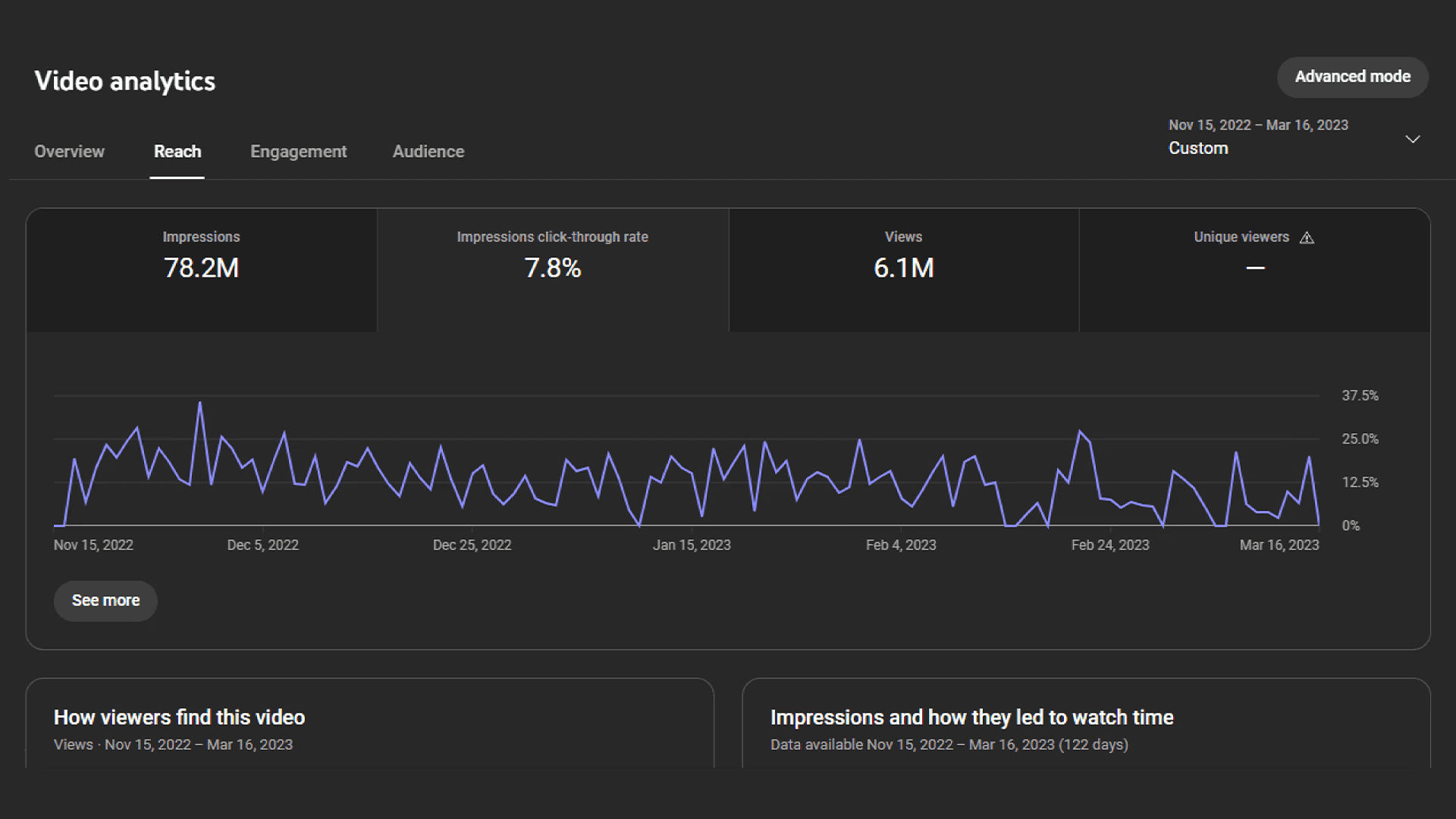Click the Mar 16, 2023 axis label
The height and width of the screenshot is (819, 1456).
1279,545
